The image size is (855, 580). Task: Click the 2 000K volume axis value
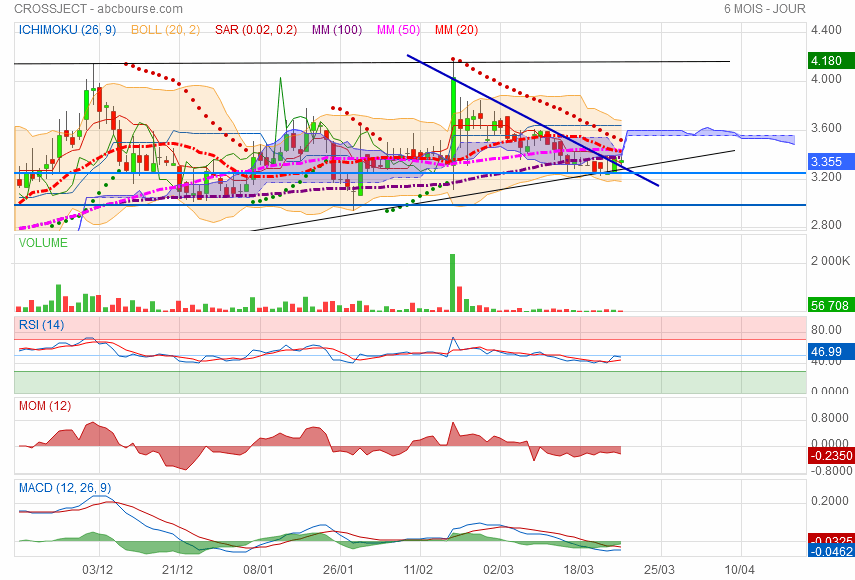tap(829, 261)
